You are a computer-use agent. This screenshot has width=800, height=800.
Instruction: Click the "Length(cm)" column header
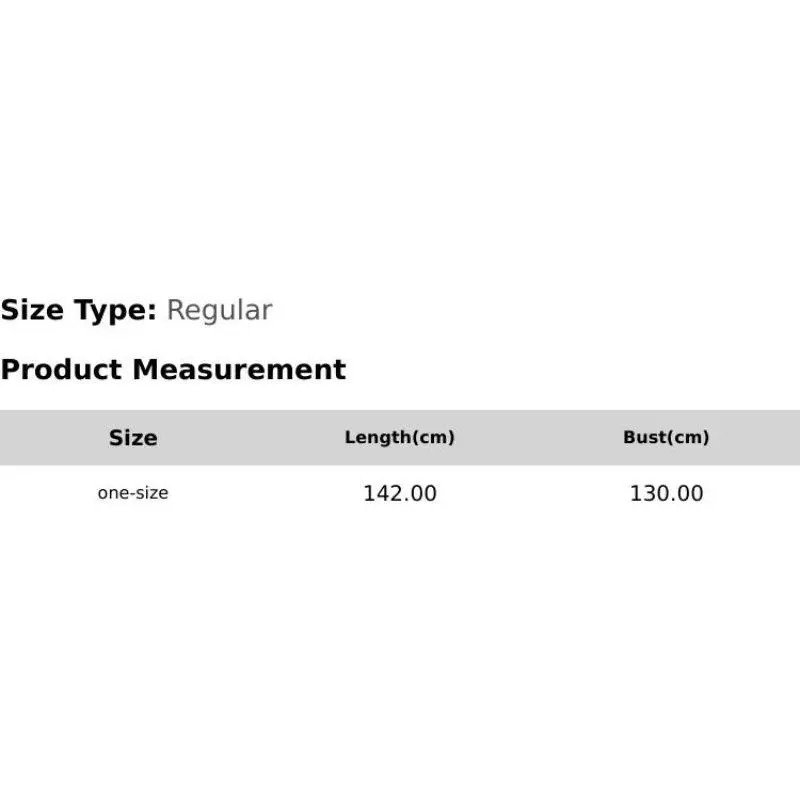click(x=399, y=437)
